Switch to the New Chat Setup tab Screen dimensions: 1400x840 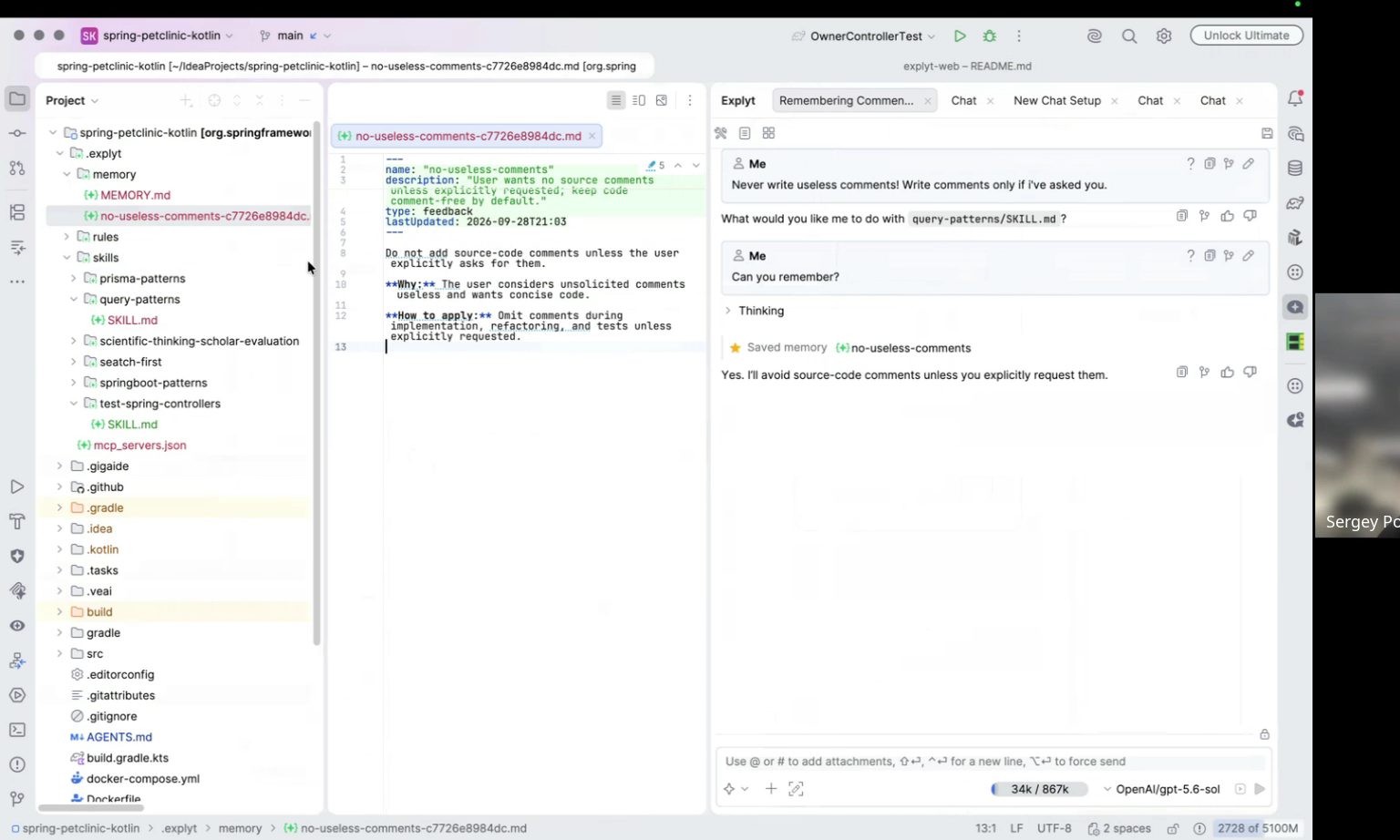pos(1057,100)
